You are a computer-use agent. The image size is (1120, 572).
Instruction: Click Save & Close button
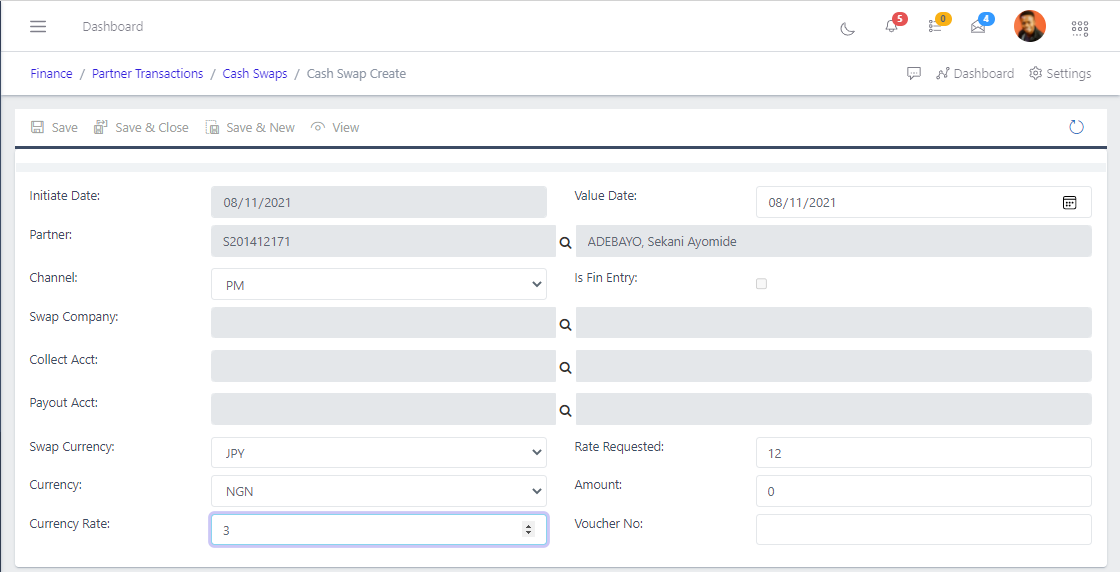click(141, 127)
